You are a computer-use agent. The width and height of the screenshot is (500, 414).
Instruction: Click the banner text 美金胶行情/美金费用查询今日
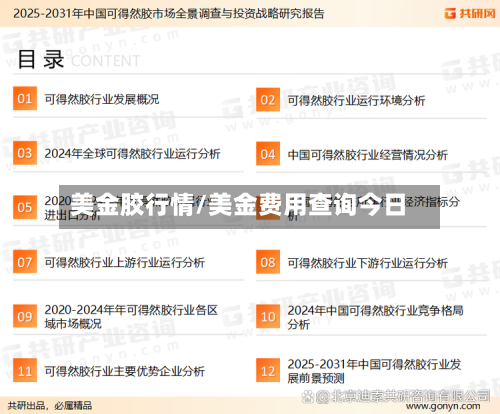[239, 205]
